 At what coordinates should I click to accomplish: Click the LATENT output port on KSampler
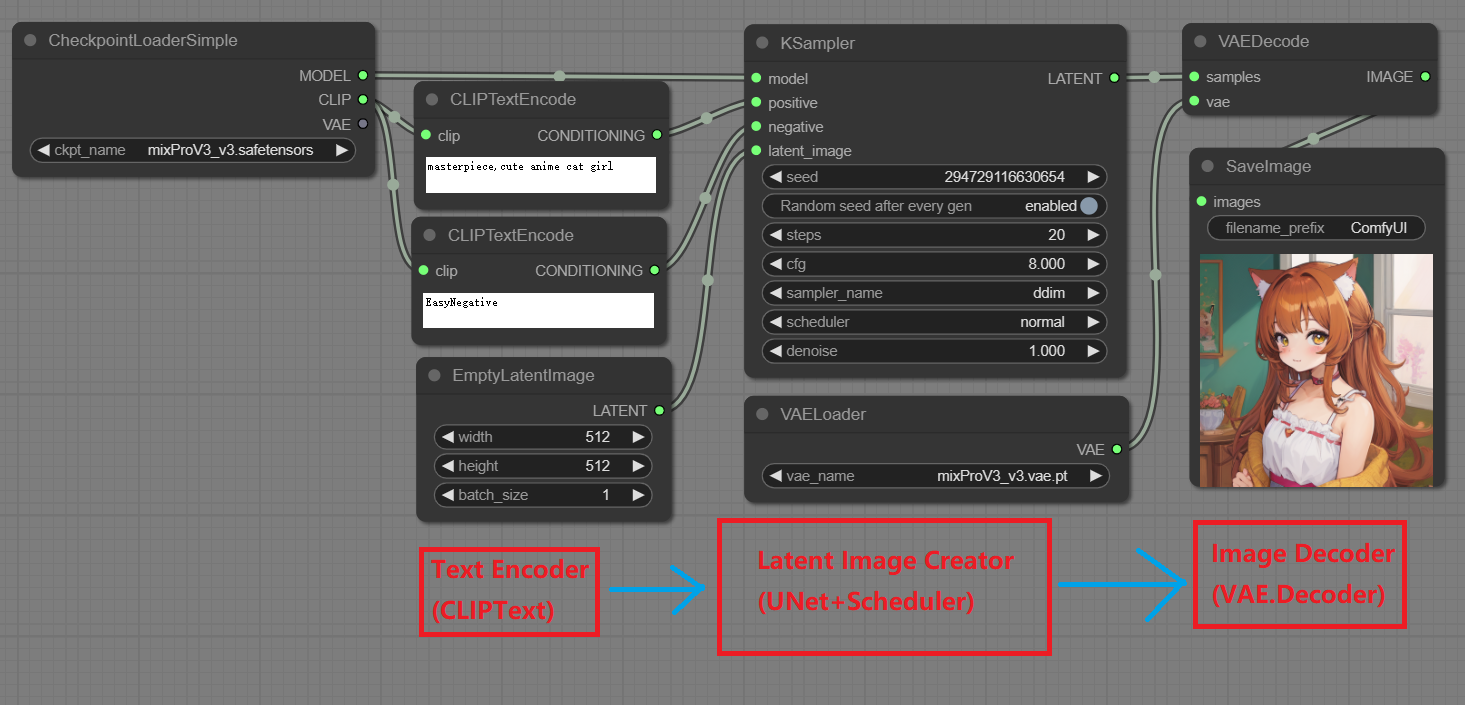pos(1114,78)
